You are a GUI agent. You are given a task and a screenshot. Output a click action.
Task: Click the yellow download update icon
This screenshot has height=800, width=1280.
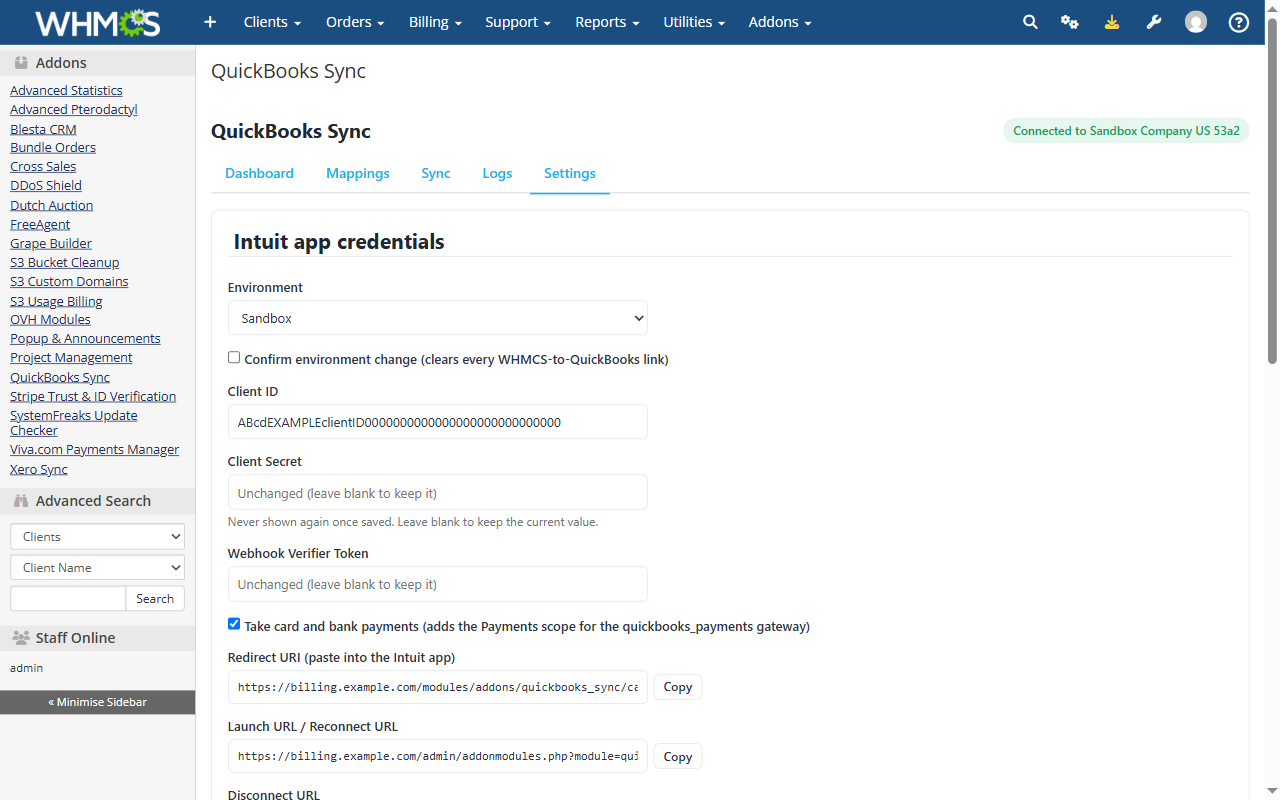1112,22
